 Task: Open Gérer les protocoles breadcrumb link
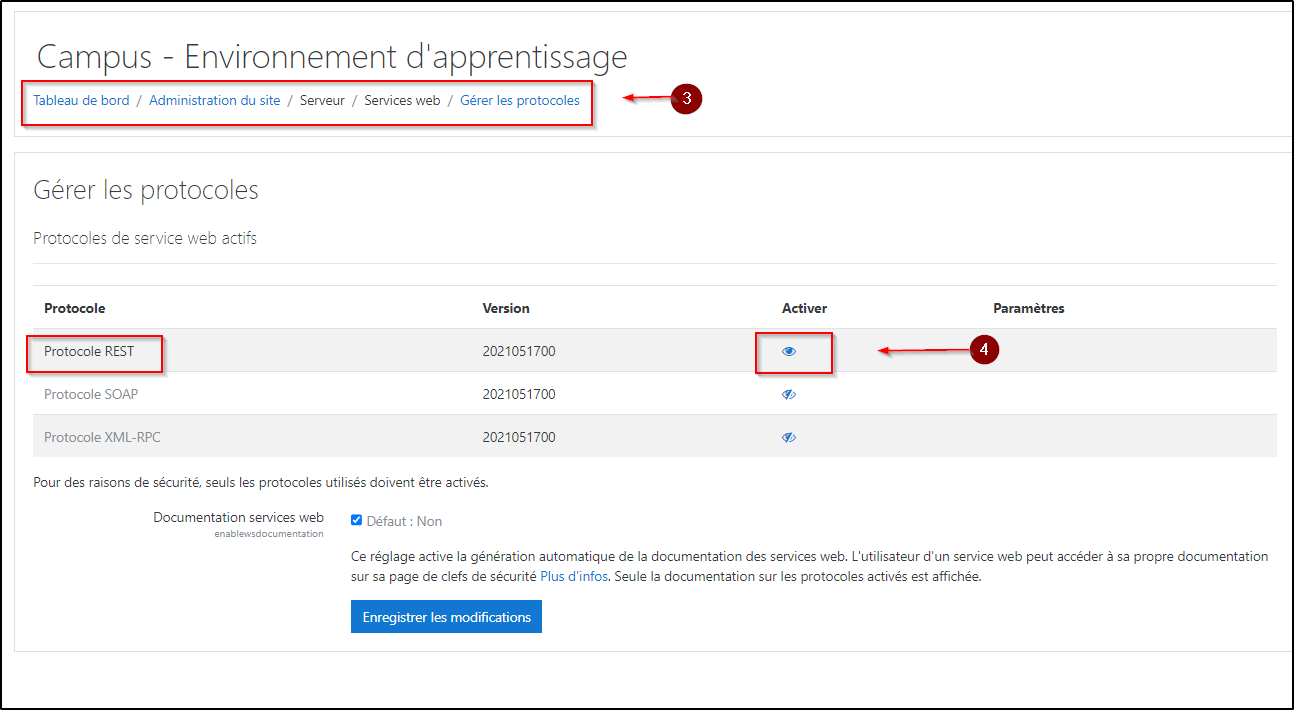click(519, 101)
